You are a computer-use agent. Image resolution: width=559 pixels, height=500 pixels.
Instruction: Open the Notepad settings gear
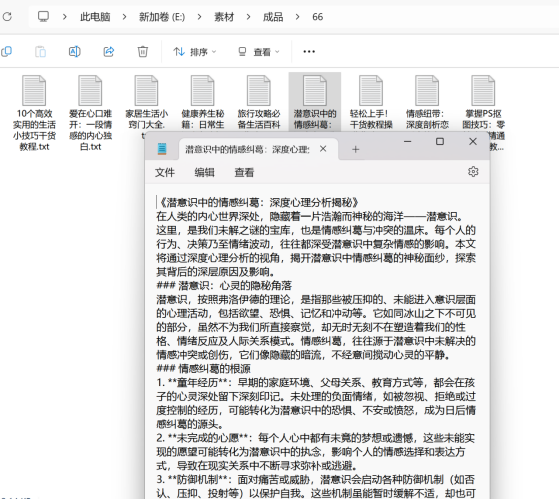click(x=473, y=172)
